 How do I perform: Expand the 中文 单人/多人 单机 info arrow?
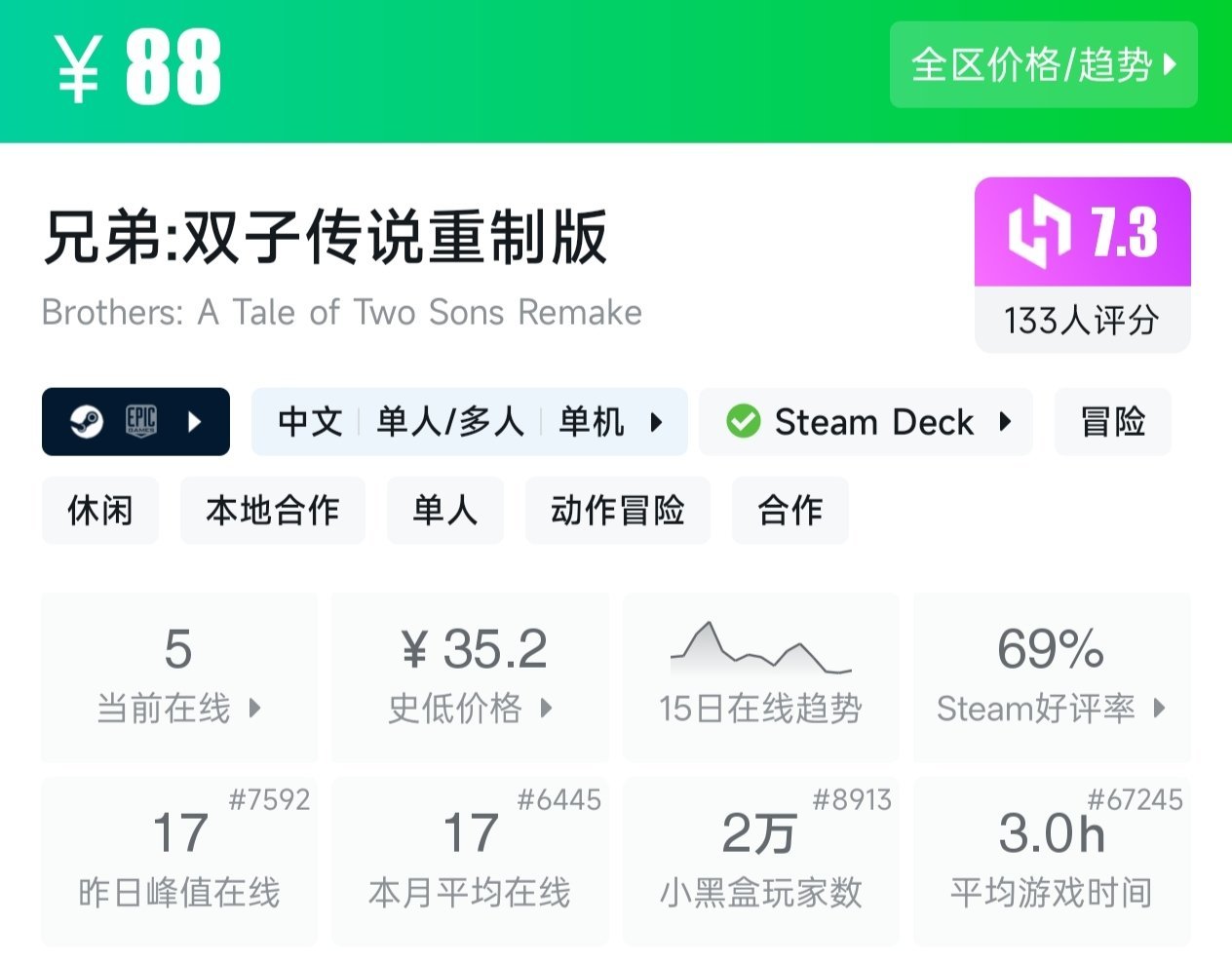click(657, 422)
